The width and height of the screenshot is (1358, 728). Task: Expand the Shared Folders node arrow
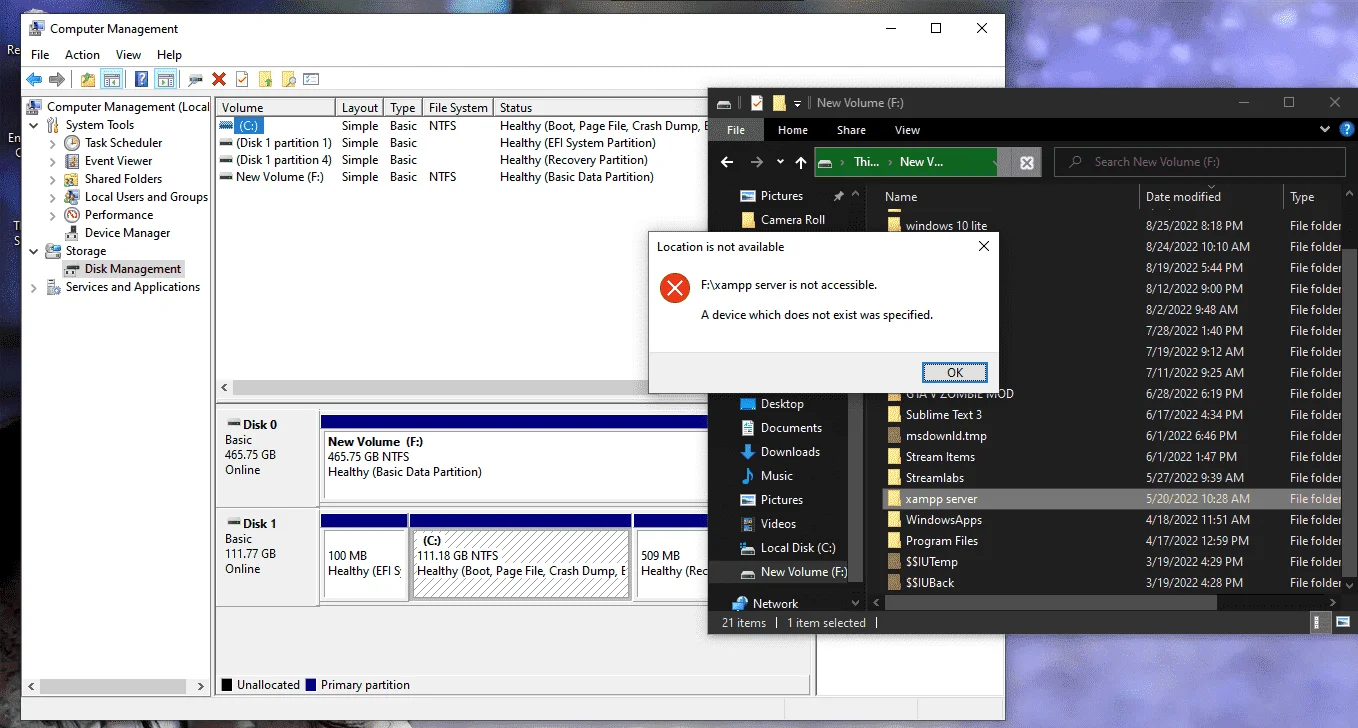pyautogui.click(x=53, y=179)
